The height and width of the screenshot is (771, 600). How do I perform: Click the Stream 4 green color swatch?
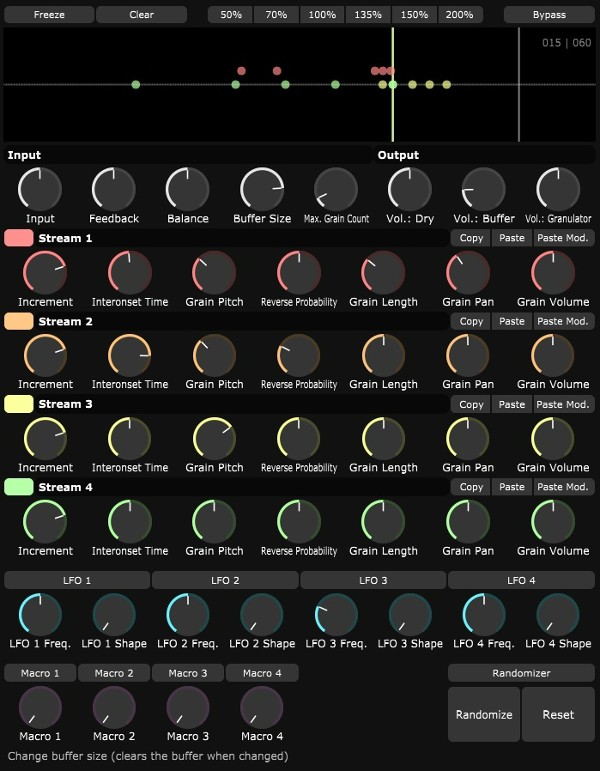coord(19,487)
